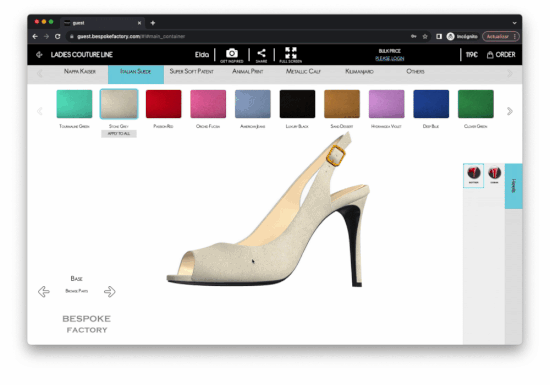
Task: Switch to the Italian Suede material tab
Action: click(136, 74)
